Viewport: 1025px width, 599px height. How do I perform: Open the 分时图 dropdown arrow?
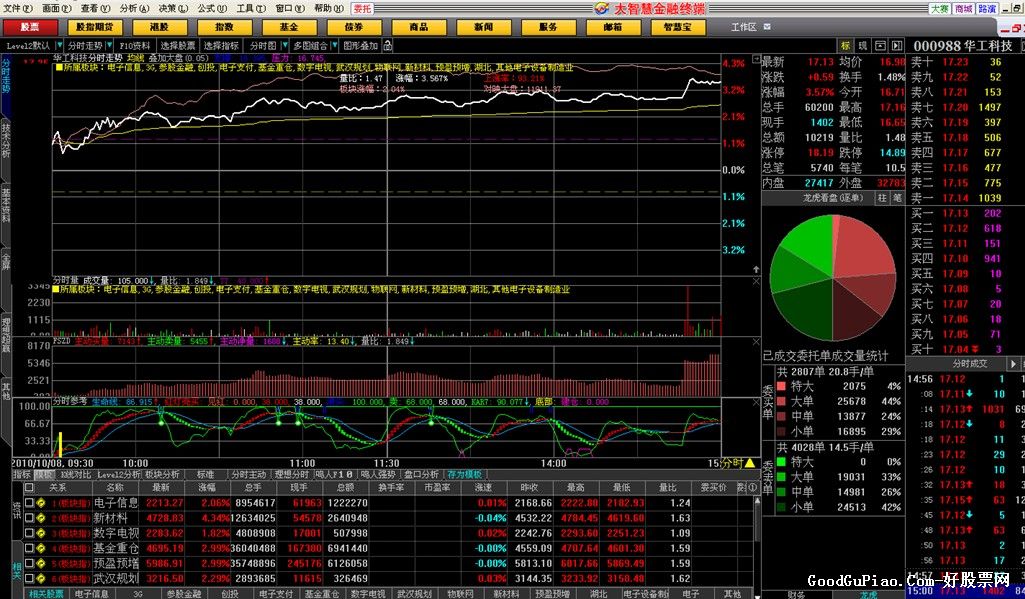point(285,45)
